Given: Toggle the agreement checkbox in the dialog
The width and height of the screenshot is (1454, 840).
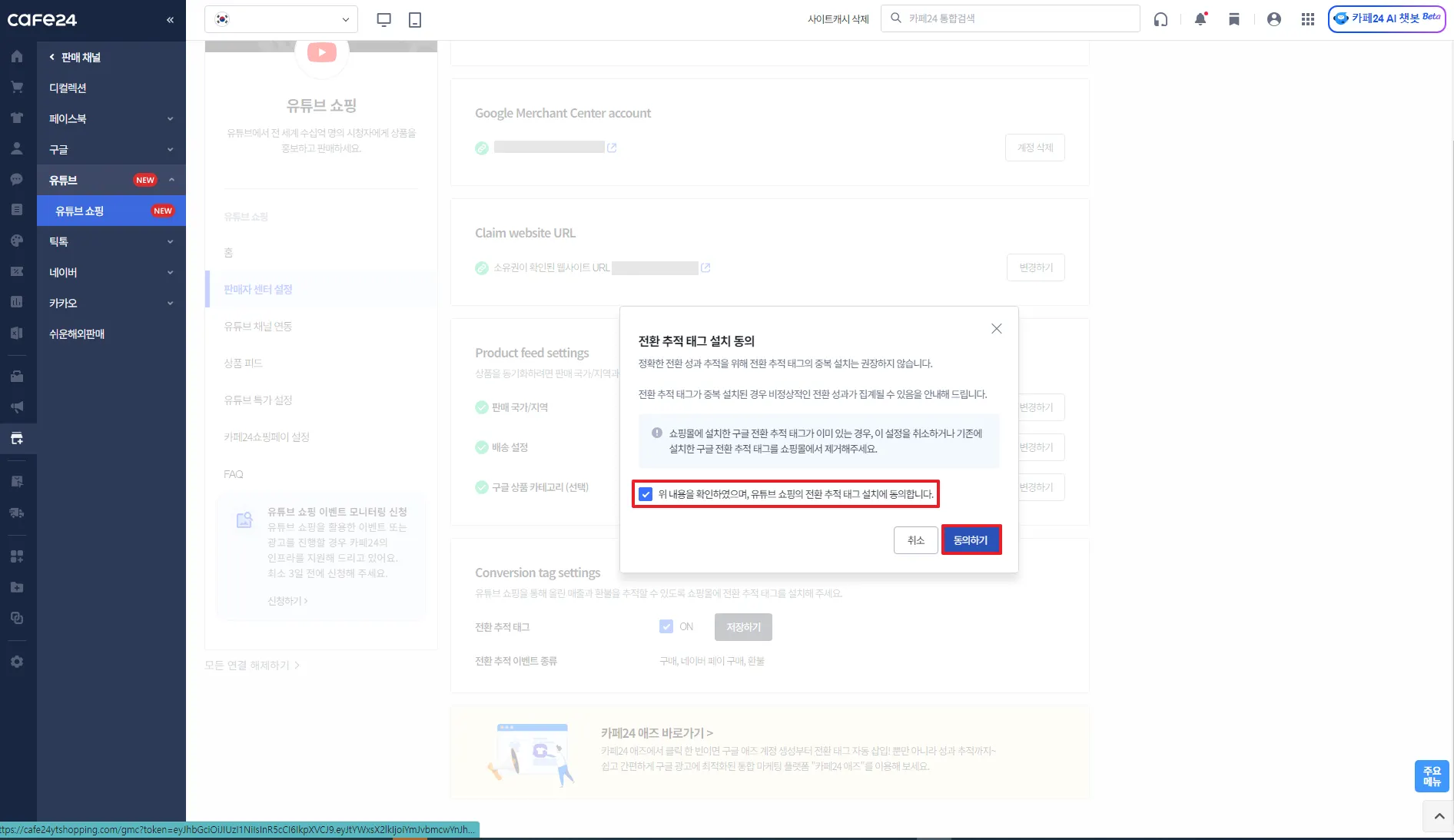Looking at the screenshot, I should [x=646, y=494].
